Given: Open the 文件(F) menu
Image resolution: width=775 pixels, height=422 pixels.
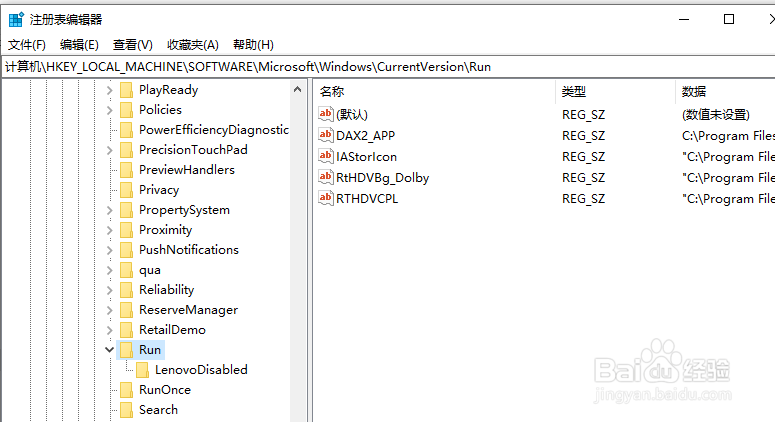Looking at the screenshot, I should click(x=27, y=45).
